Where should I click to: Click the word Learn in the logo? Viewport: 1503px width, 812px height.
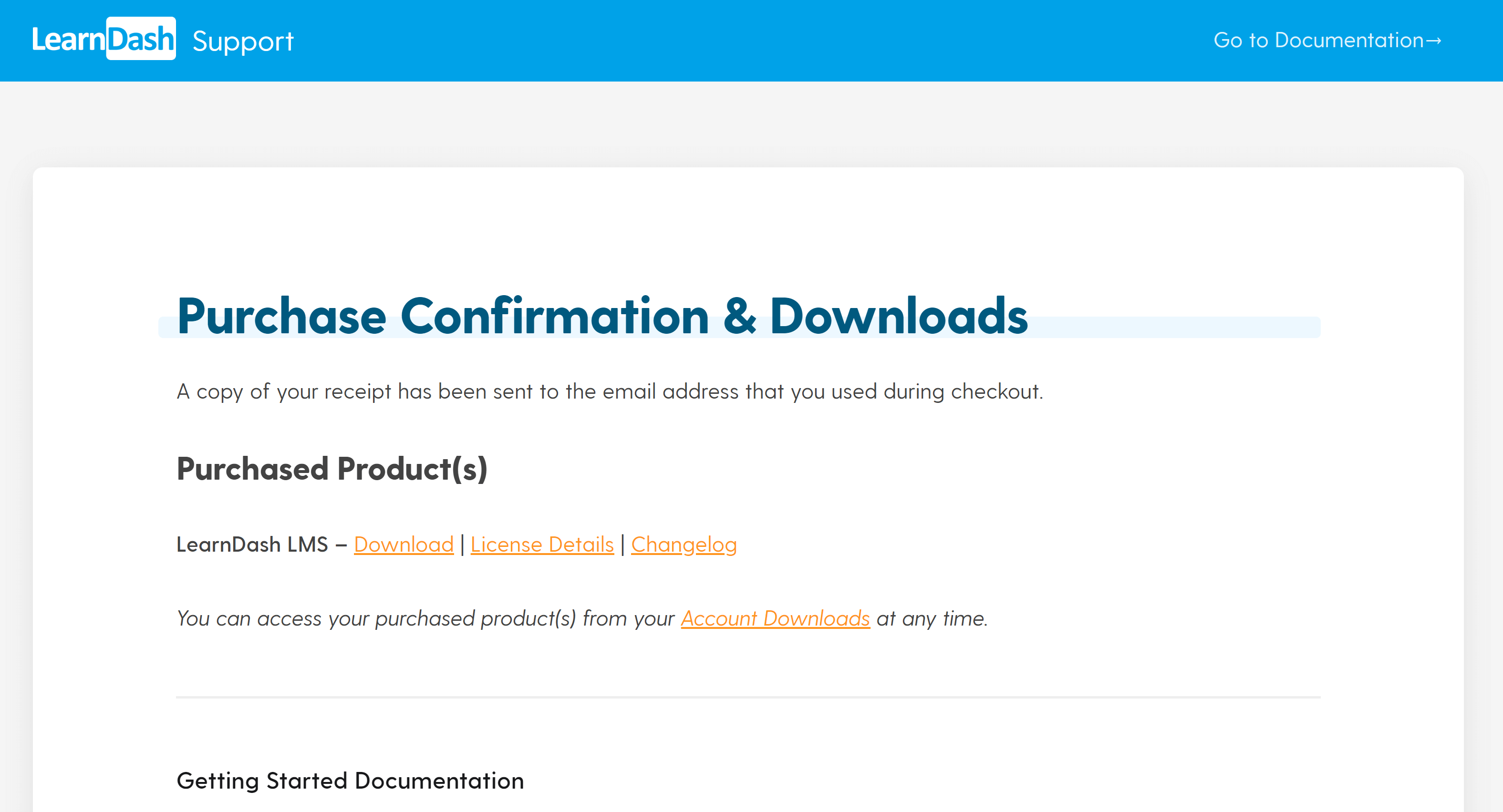click(68, 40)
